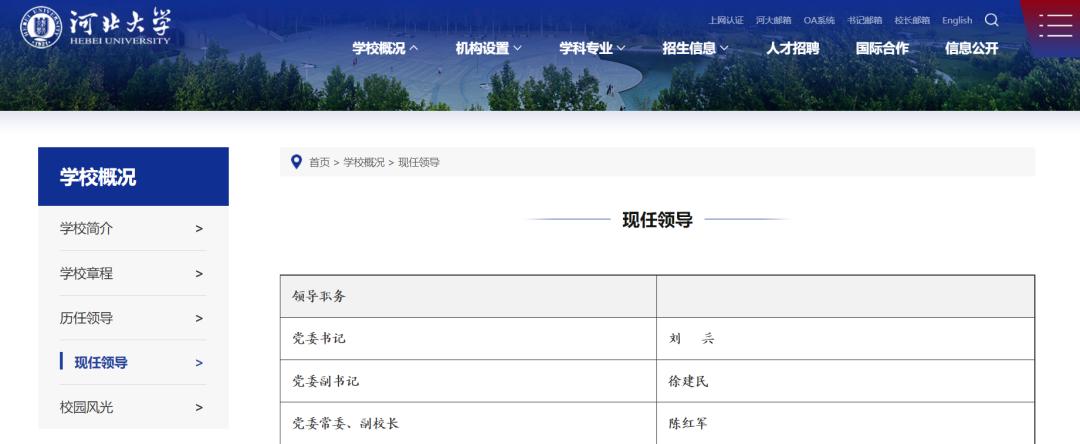The height and width of the screenshot is (444, 1080).
Task: Click the 现任领导 page heading
Action: 657,220
